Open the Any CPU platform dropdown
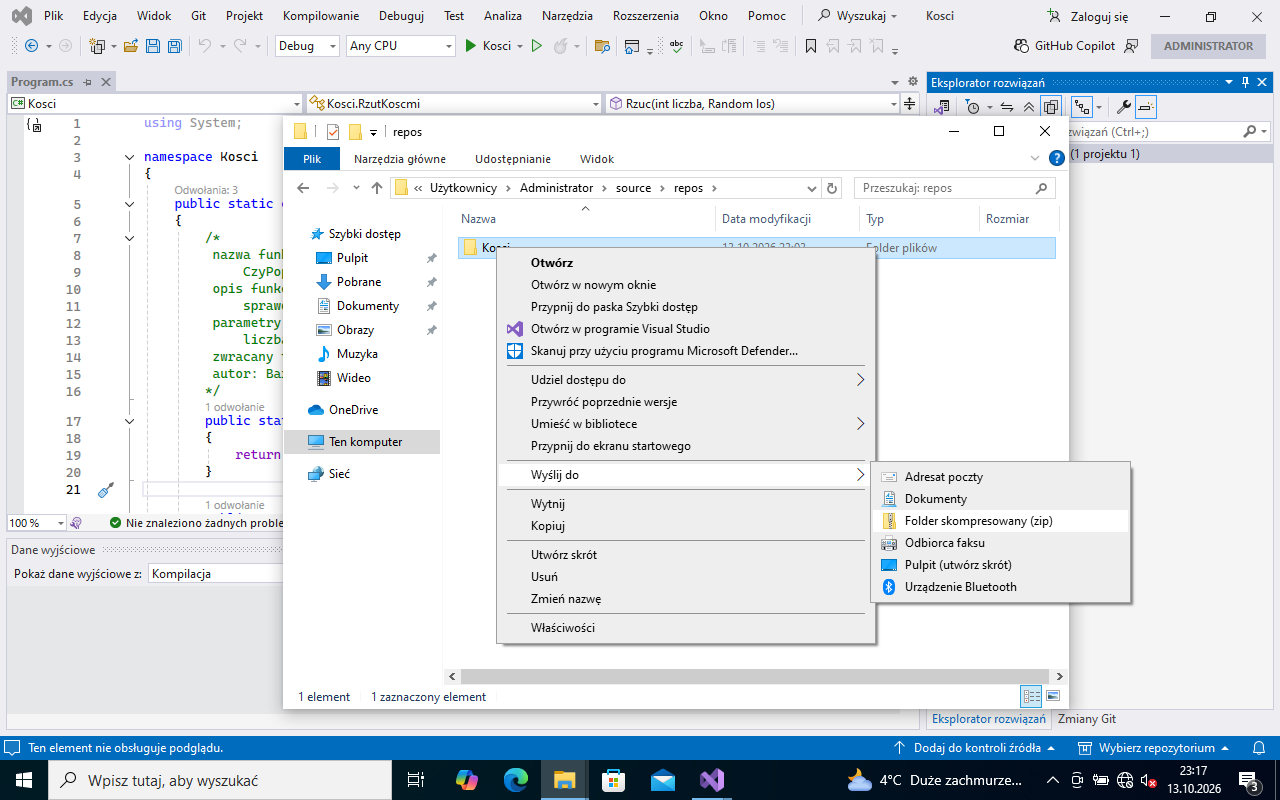The height and width of the screenshot is (800, 1280). [401, 46]
